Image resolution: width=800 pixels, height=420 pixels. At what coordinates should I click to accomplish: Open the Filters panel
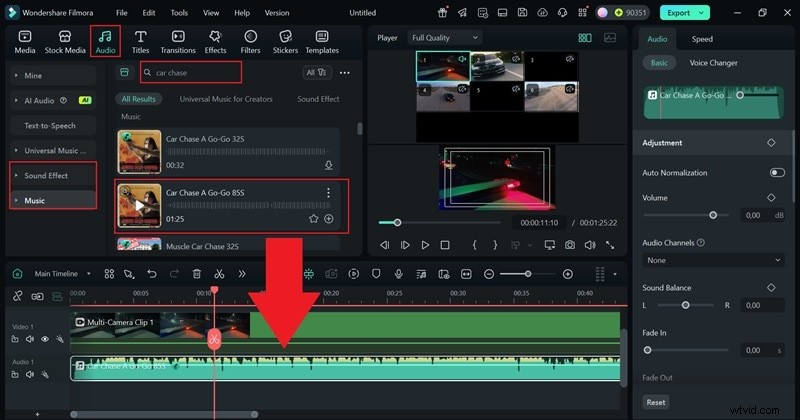pos(250,41)
